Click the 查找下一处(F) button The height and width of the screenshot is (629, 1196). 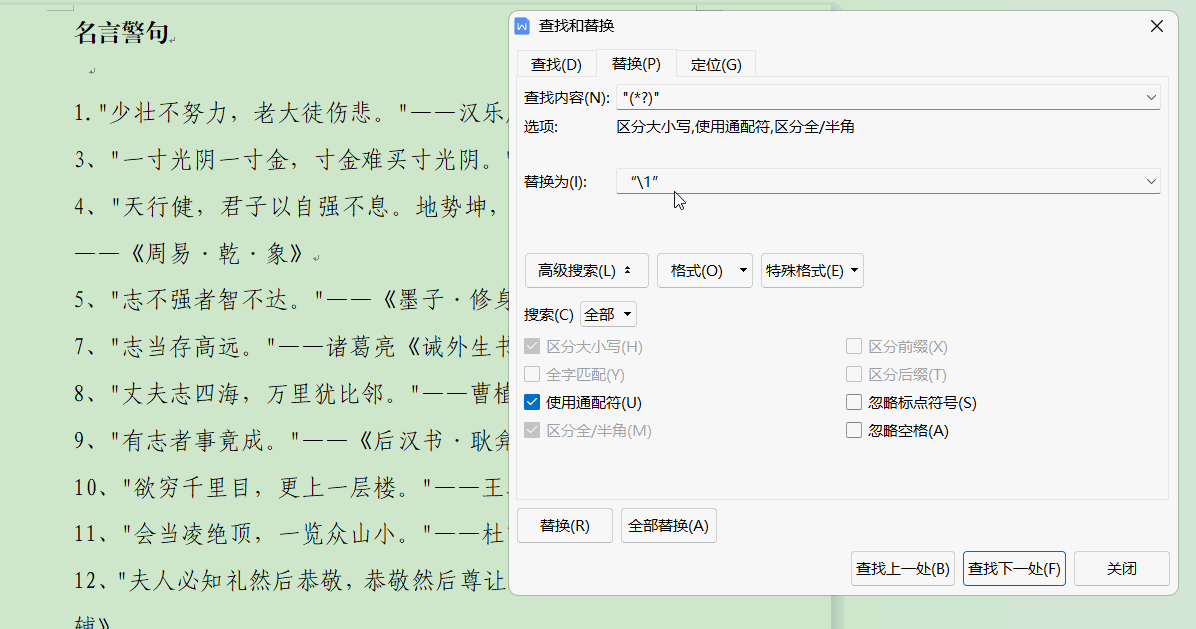[x=1013, y=569]
